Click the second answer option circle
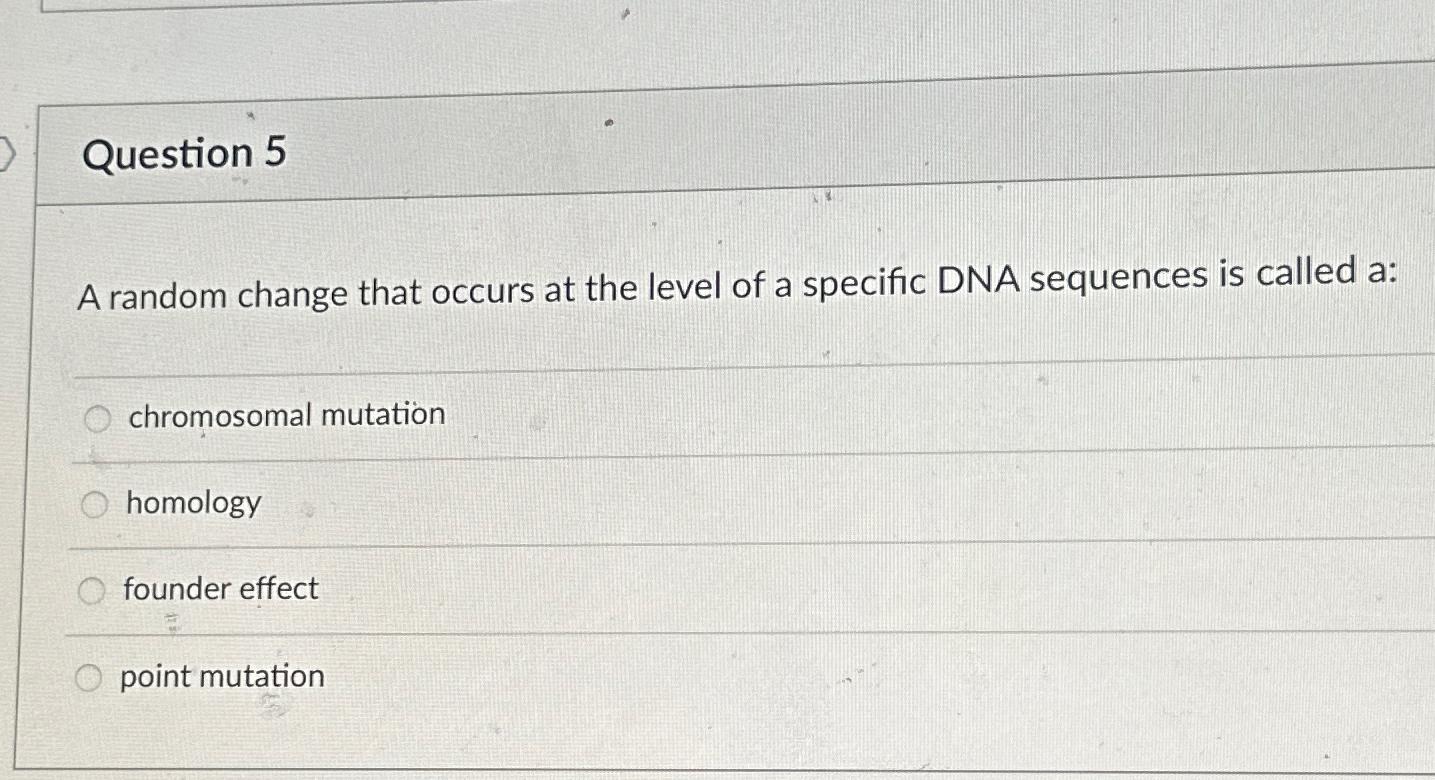 click(96, 504)
